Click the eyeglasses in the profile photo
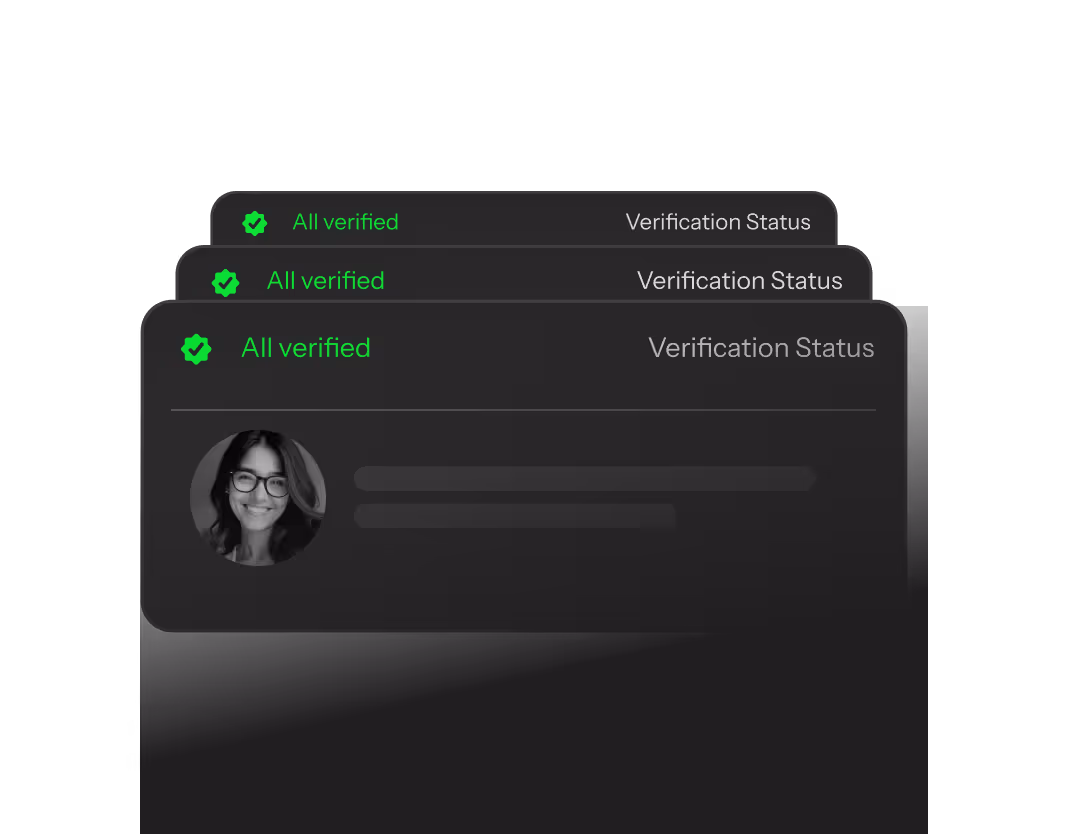The image size is (1080, 836). click(x=259, y=483)
